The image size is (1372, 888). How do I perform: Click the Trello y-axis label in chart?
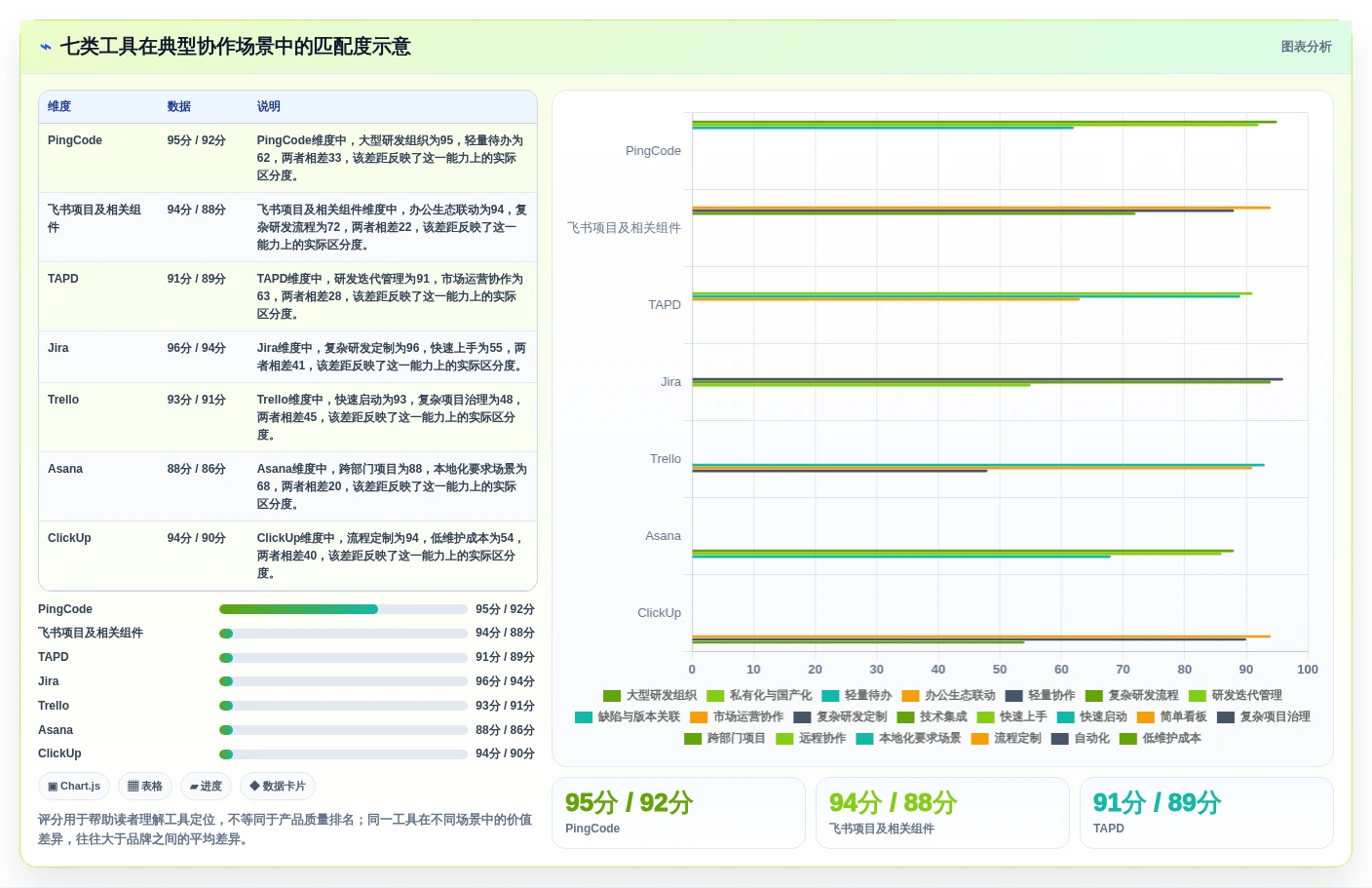point(666,459)
